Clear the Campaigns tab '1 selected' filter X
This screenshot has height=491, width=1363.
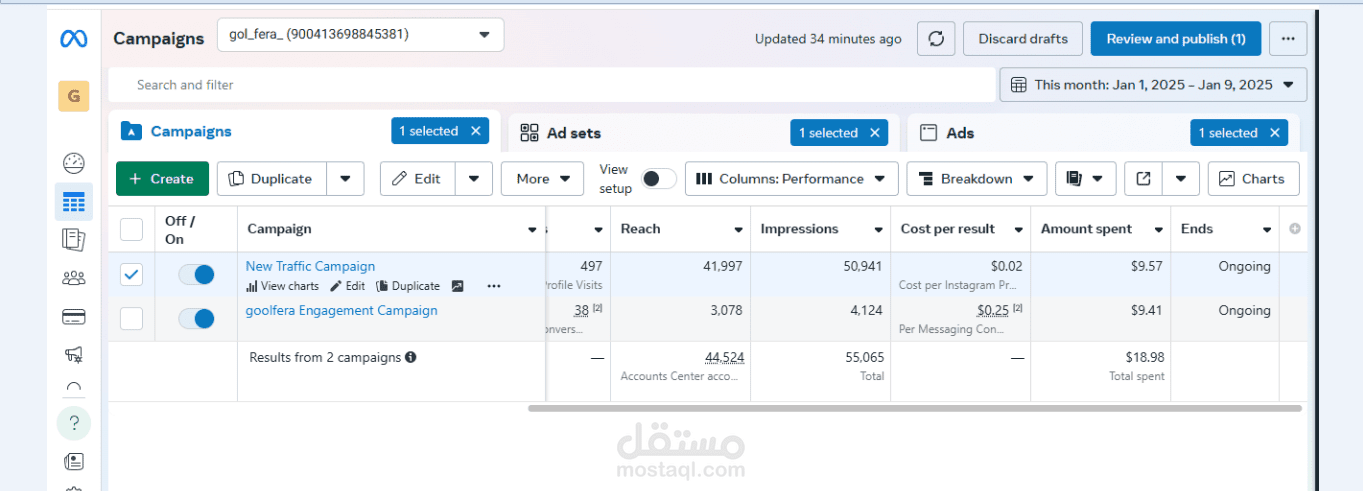(476, 131)
